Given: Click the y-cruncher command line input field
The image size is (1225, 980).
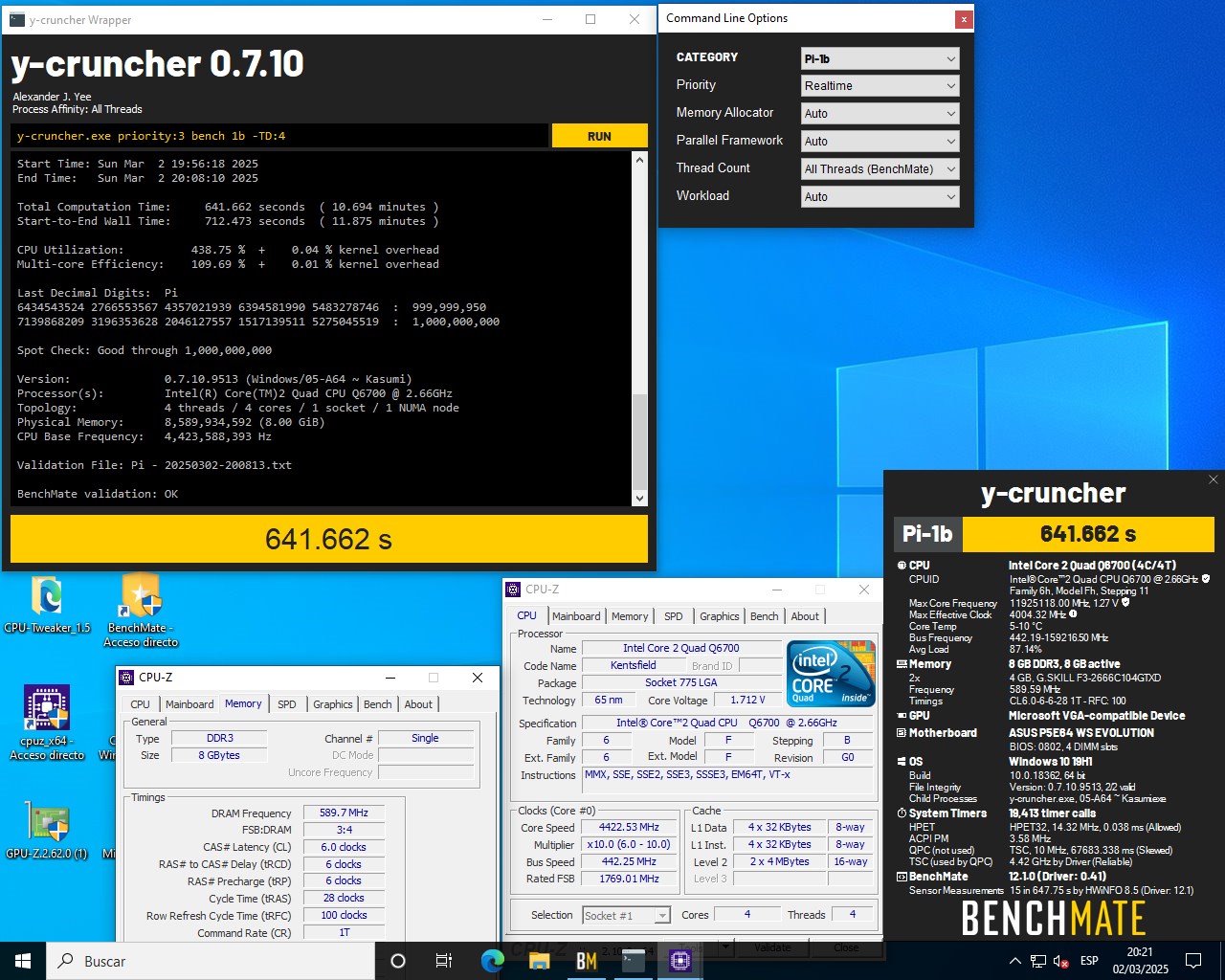Looking at the screenshot, I should (x=279, y=136).
